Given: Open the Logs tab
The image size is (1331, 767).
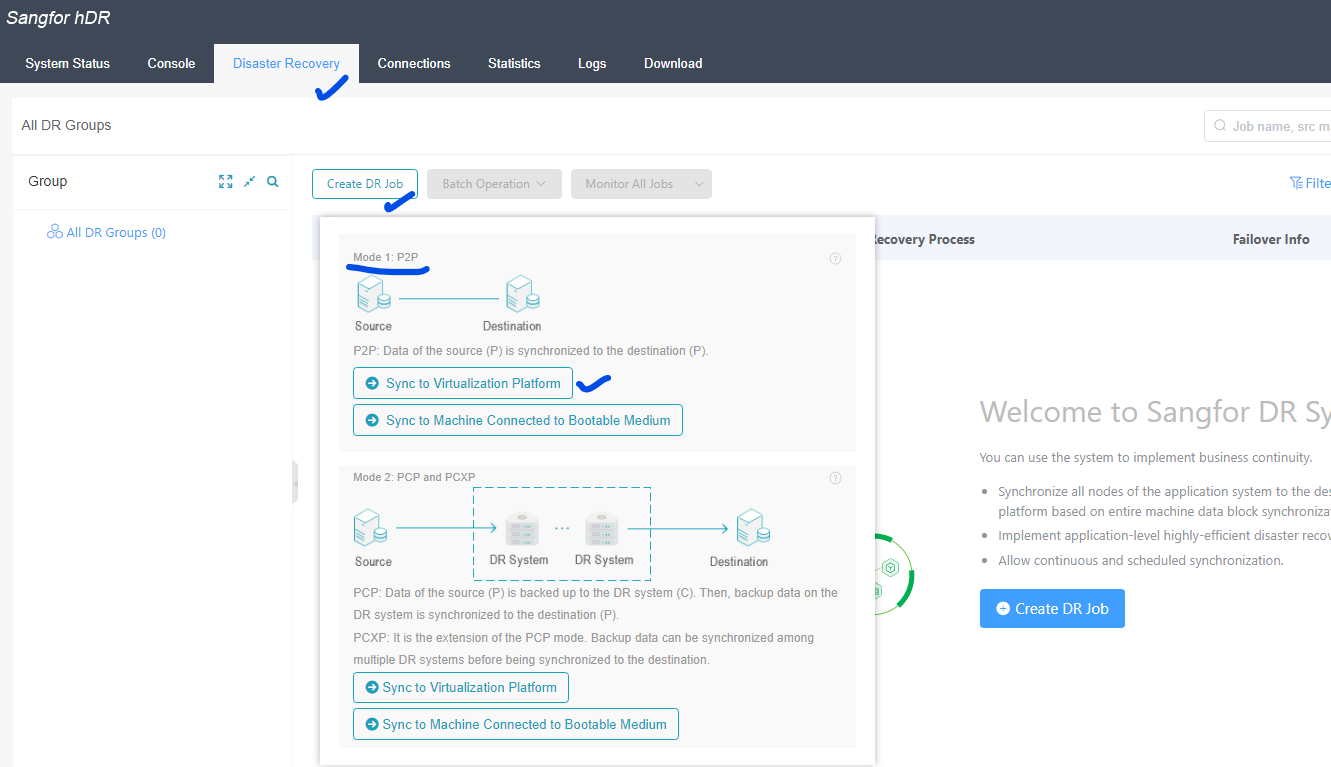Looking at the screenshot, I should [592, 63].
